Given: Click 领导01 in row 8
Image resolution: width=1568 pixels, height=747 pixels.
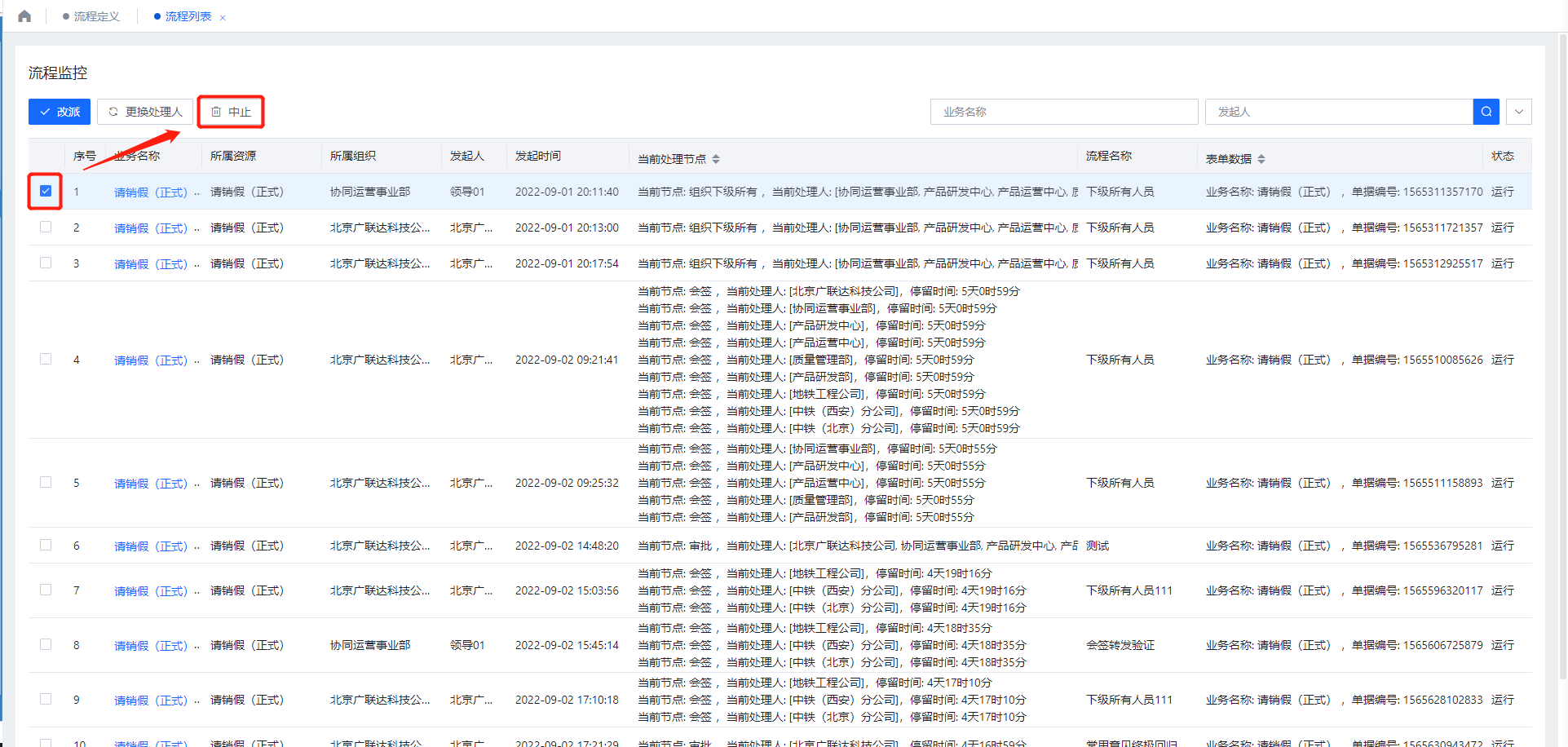Looking at the screenshot, I should click(x=467, y=645).
